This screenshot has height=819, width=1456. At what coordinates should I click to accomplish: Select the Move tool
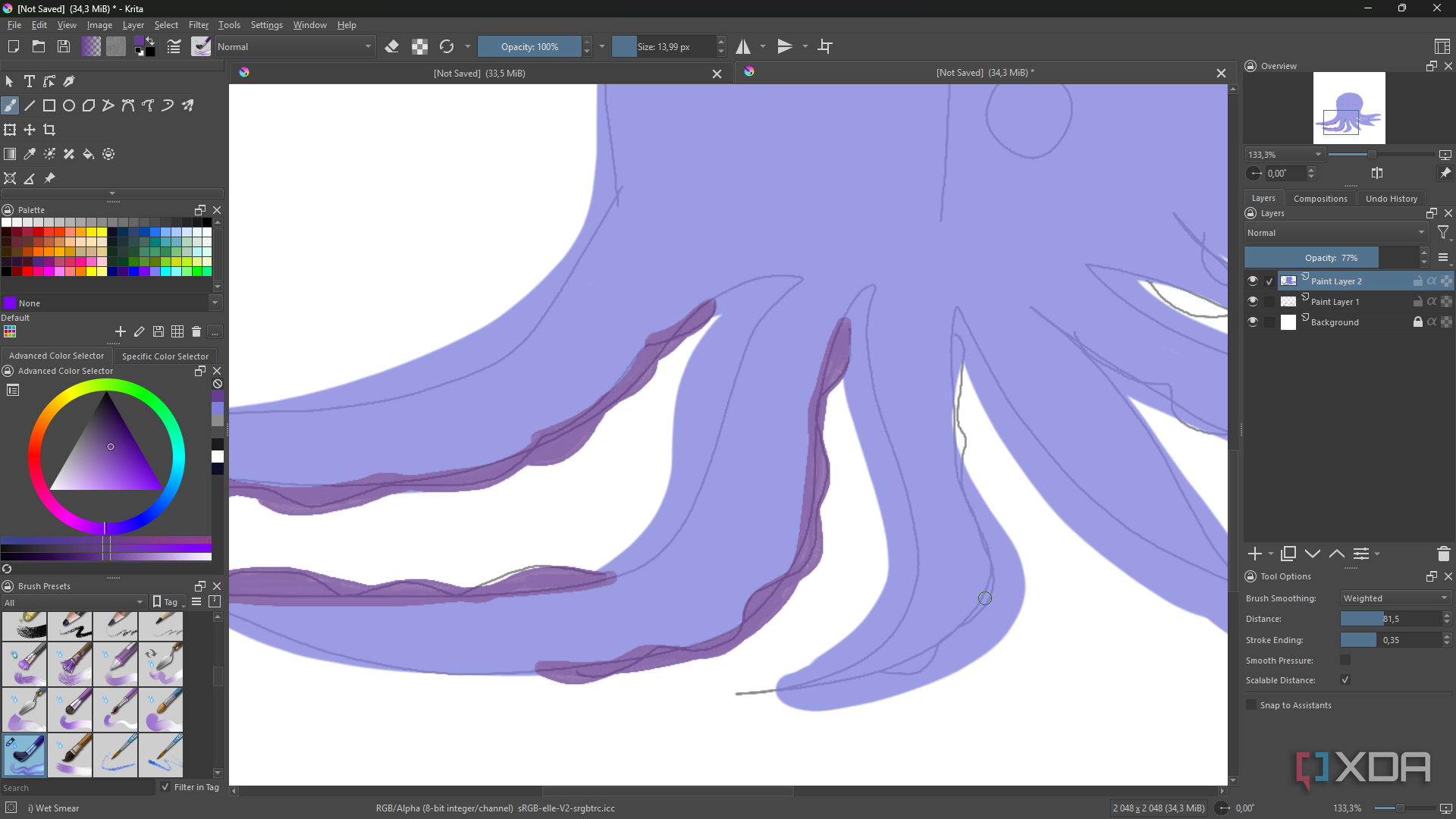click(x=30, y=130)
